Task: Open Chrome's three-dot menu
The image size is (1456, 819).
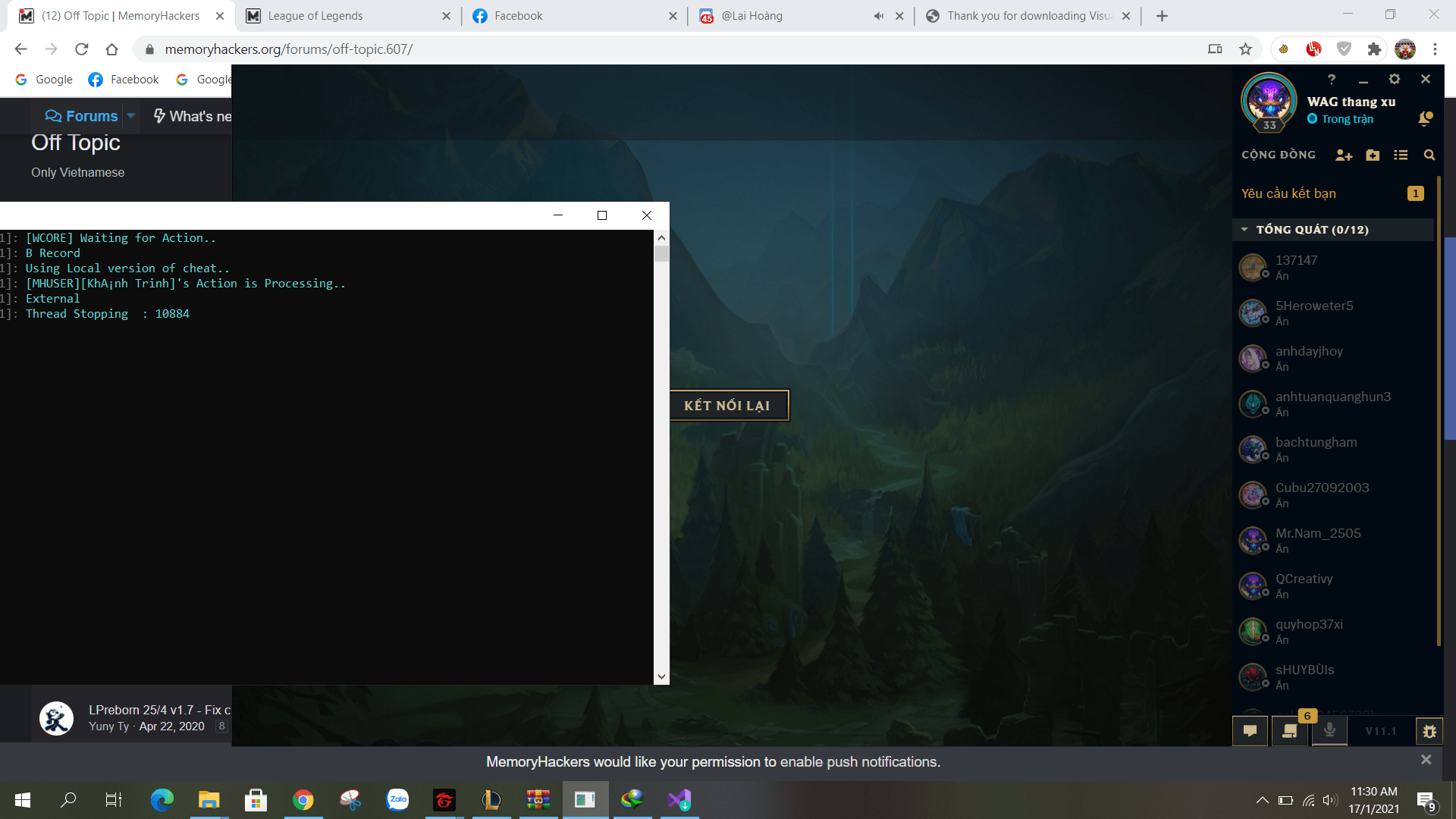Action: [x=1435, y=49]
